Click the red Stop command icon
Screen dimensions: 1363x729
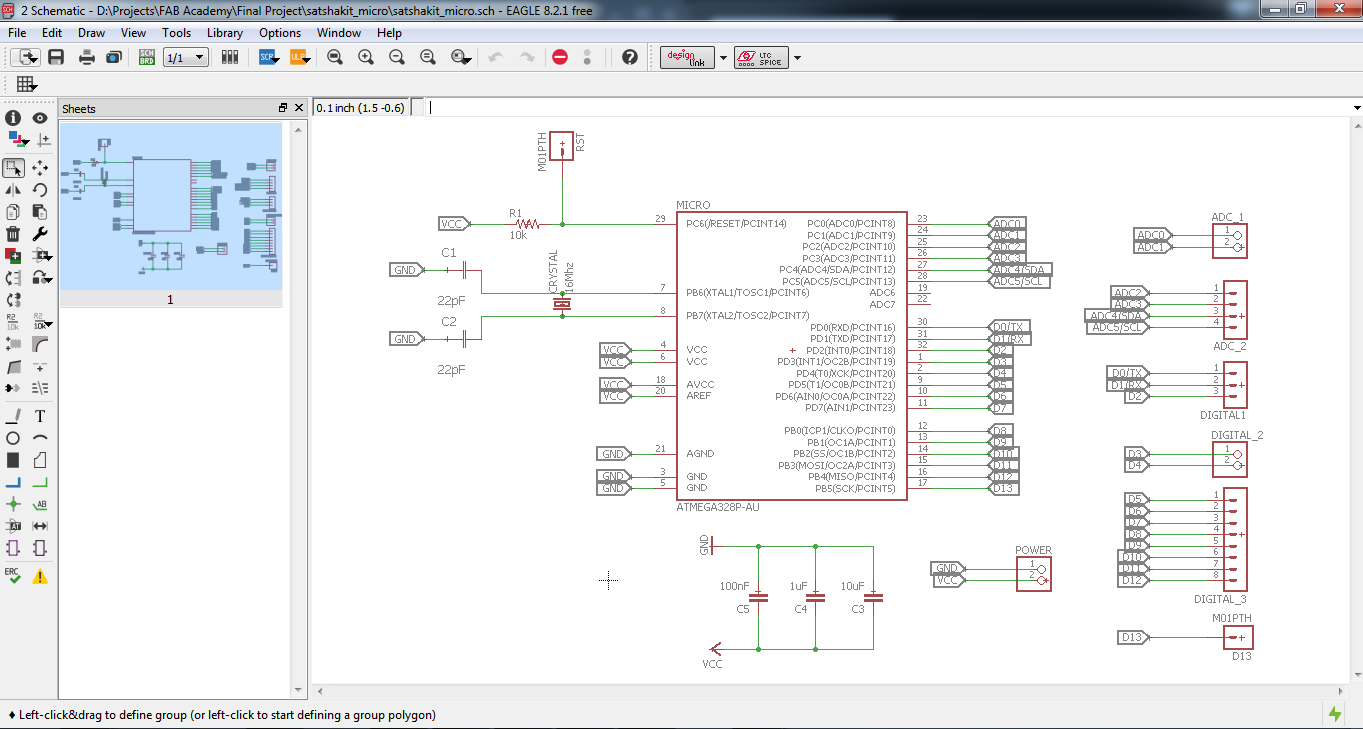[560, 57]
